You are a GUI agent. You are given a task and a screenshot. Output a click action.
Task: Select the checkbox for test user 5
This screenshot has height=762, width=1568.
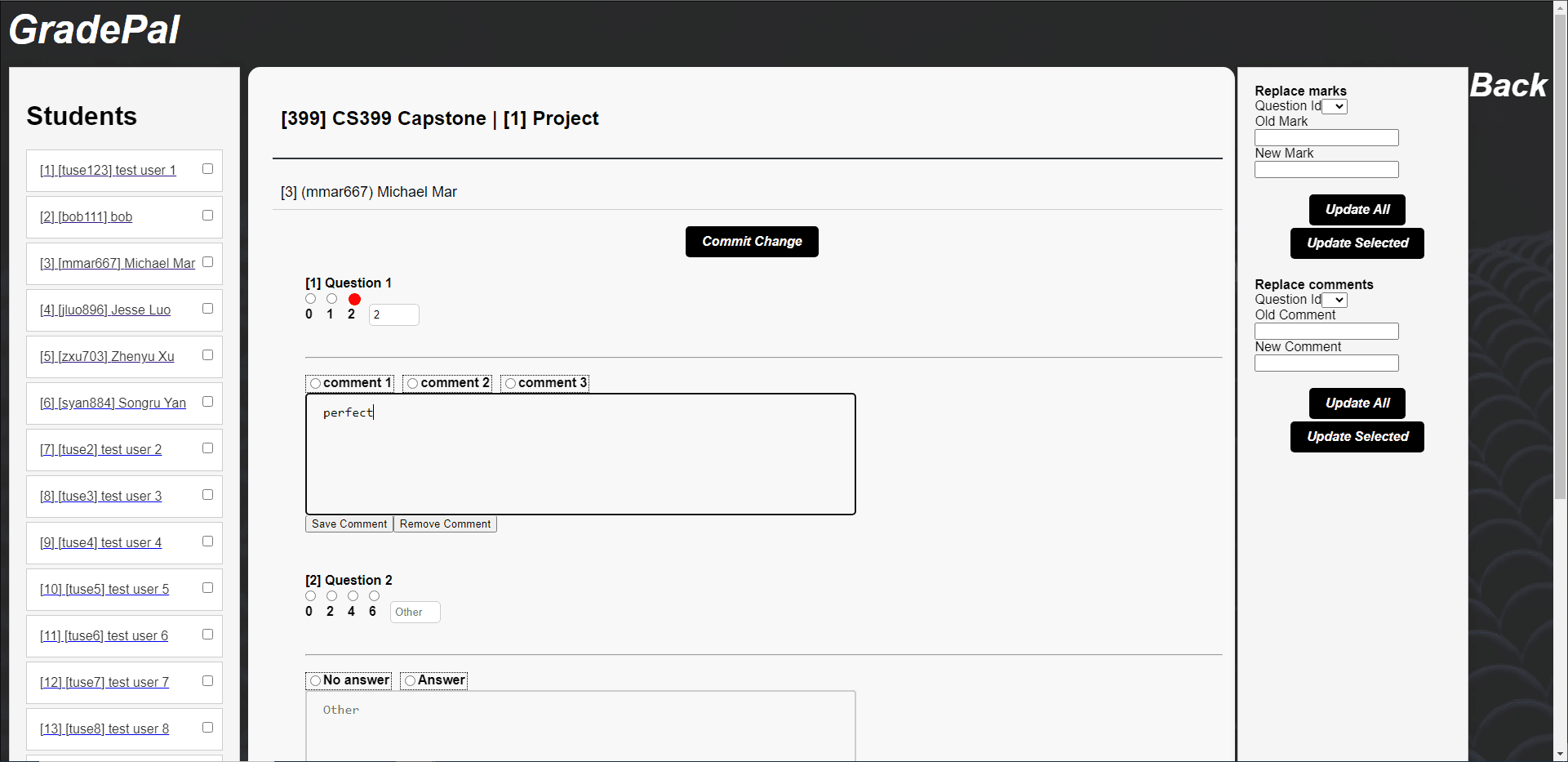[207, 588]
